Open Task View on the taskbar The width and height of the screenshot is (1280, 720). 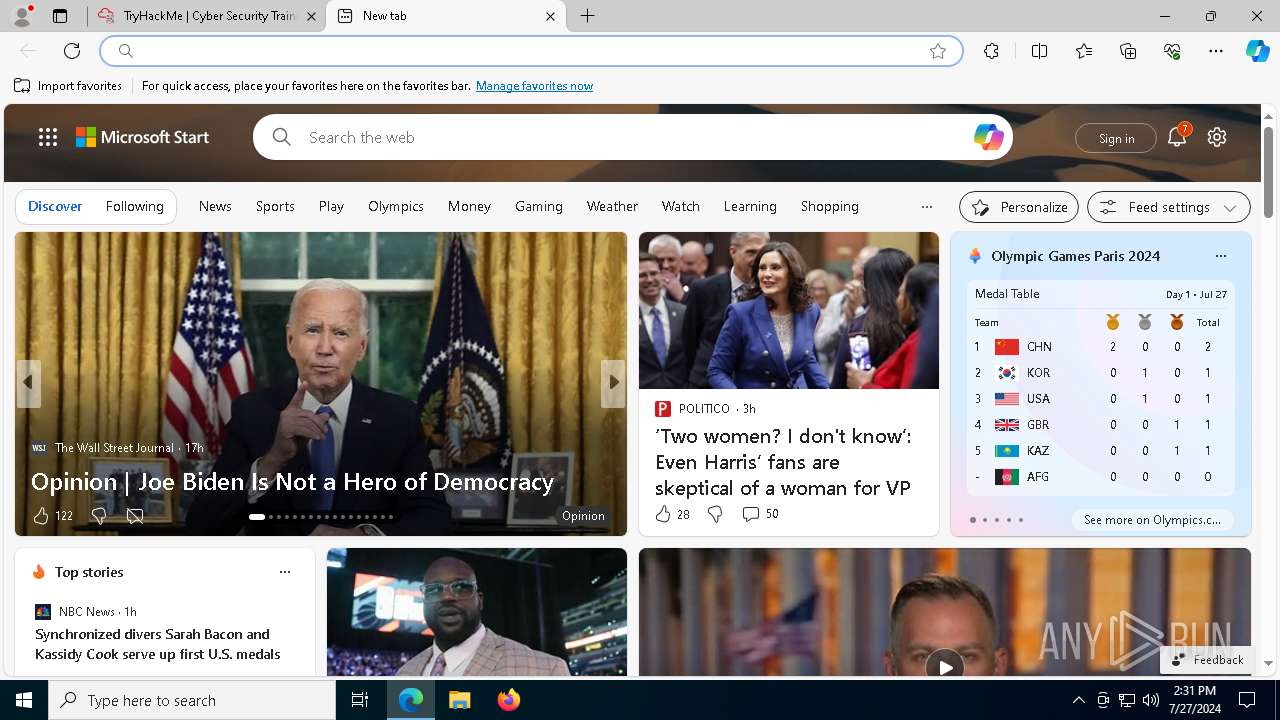[x=360, y=700]
